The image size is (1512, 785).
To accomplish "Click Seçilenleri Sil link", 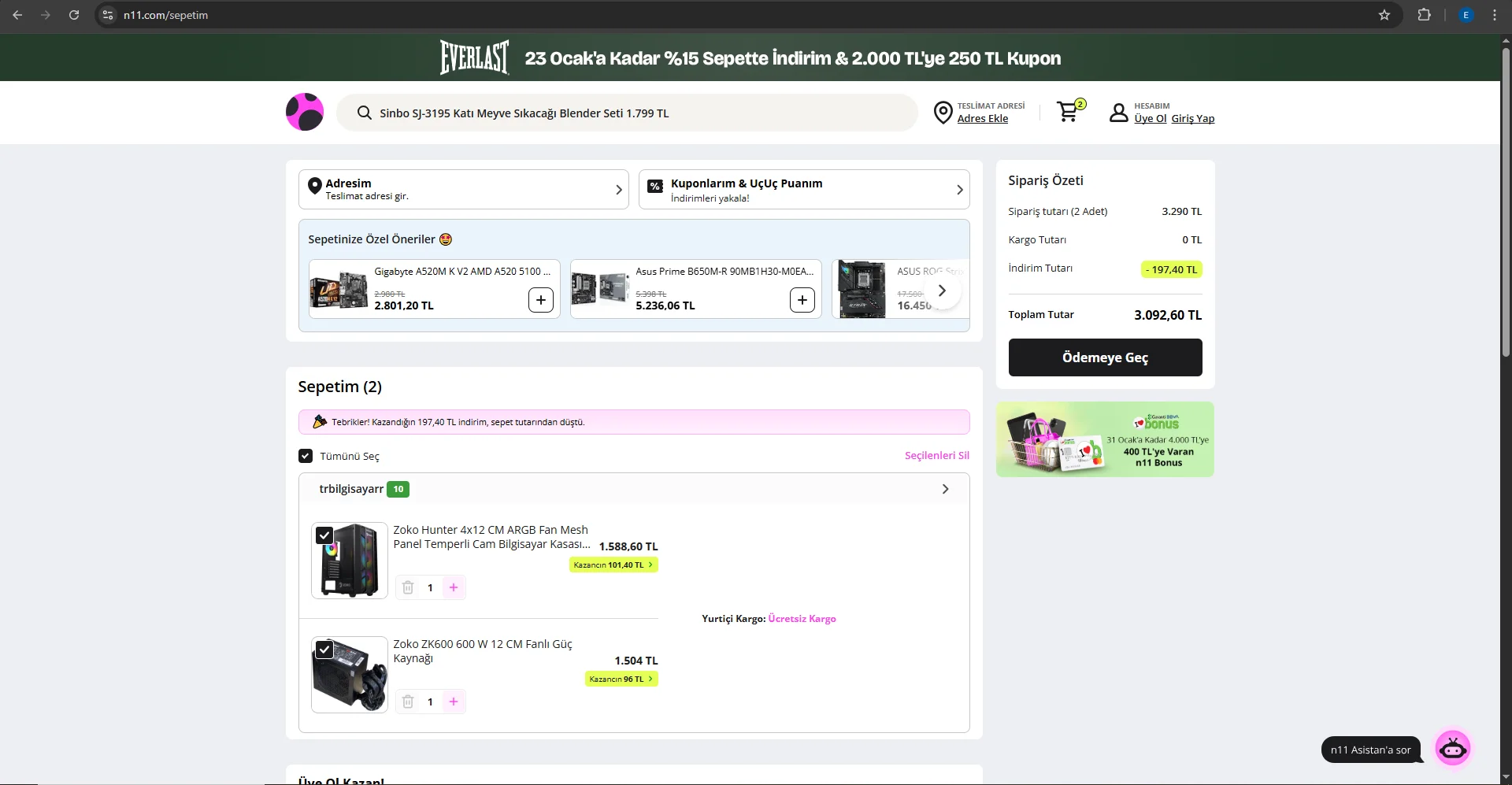I will [937, 455].
